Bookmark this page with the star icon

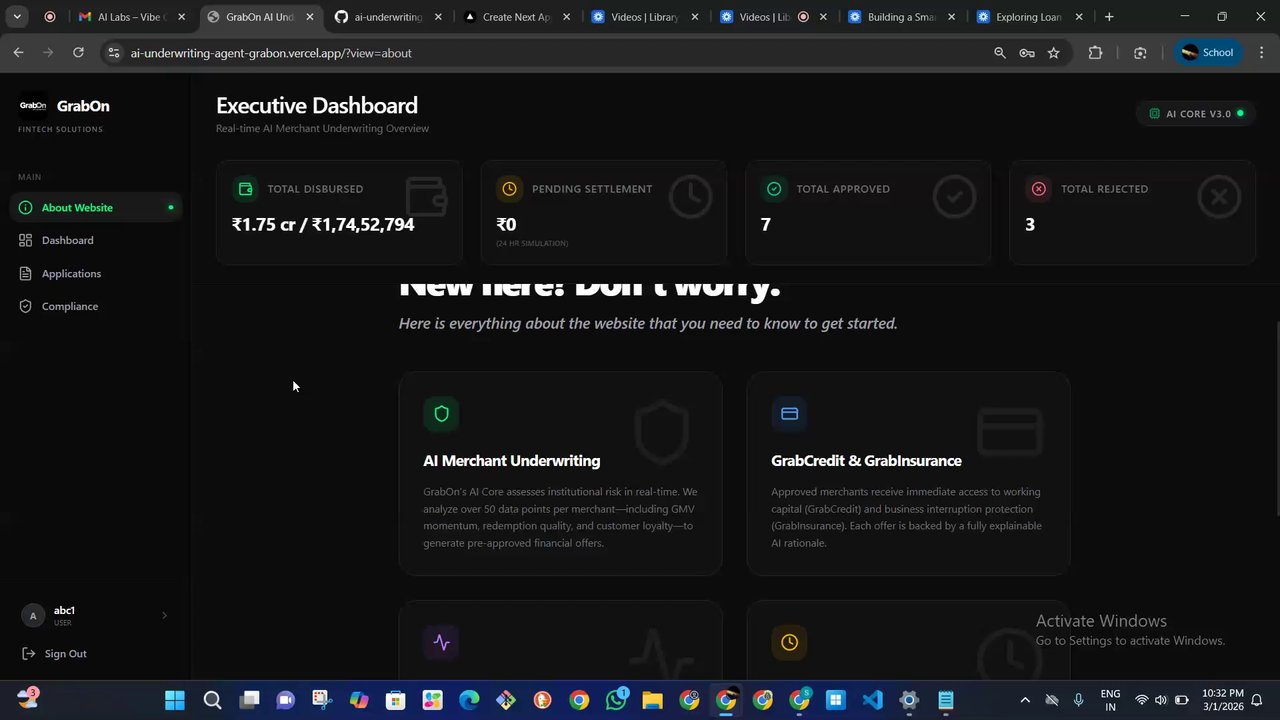[1053, 53]
